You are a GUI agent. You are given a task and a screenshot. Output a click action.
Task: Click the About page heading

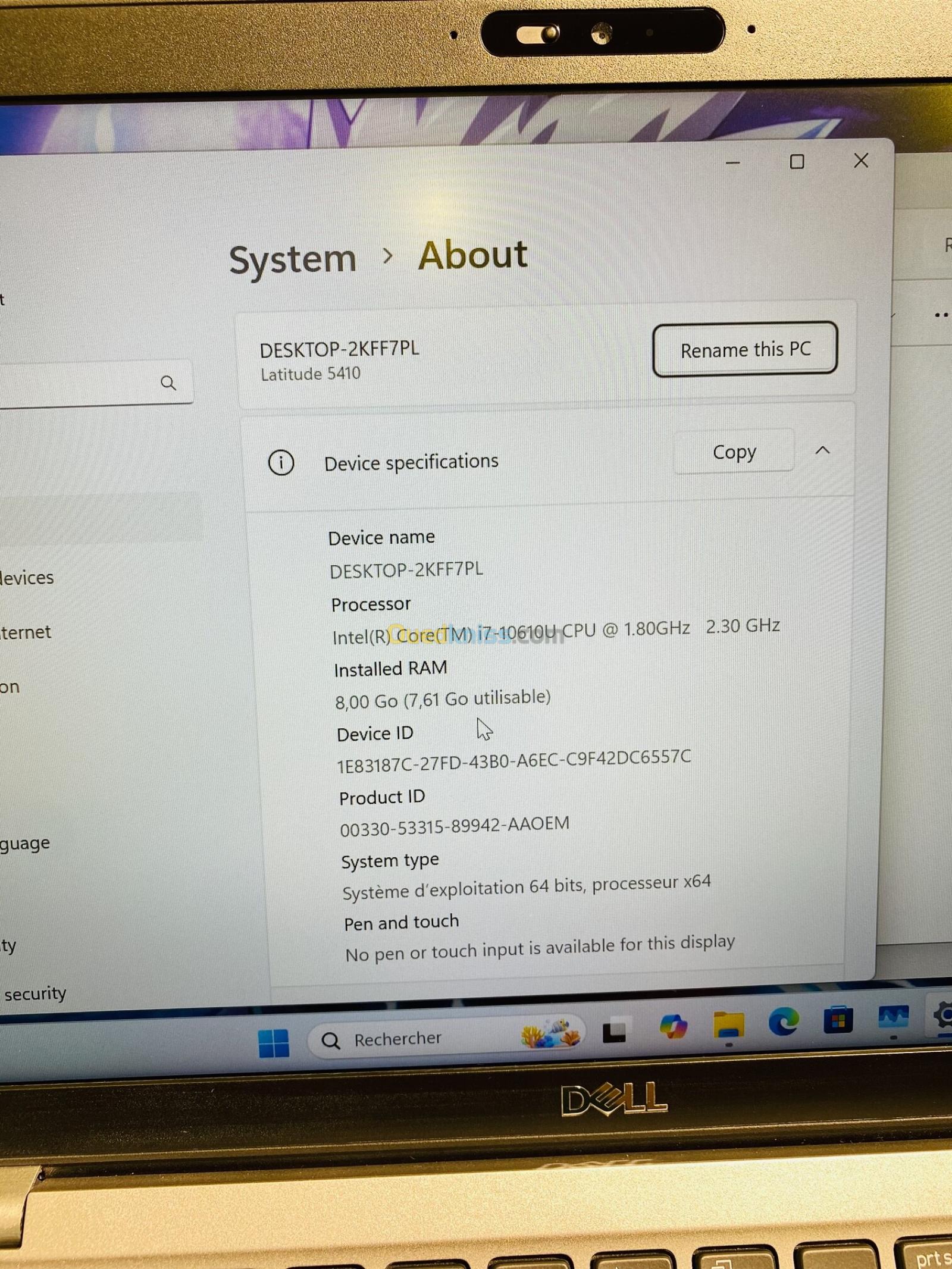472,255
